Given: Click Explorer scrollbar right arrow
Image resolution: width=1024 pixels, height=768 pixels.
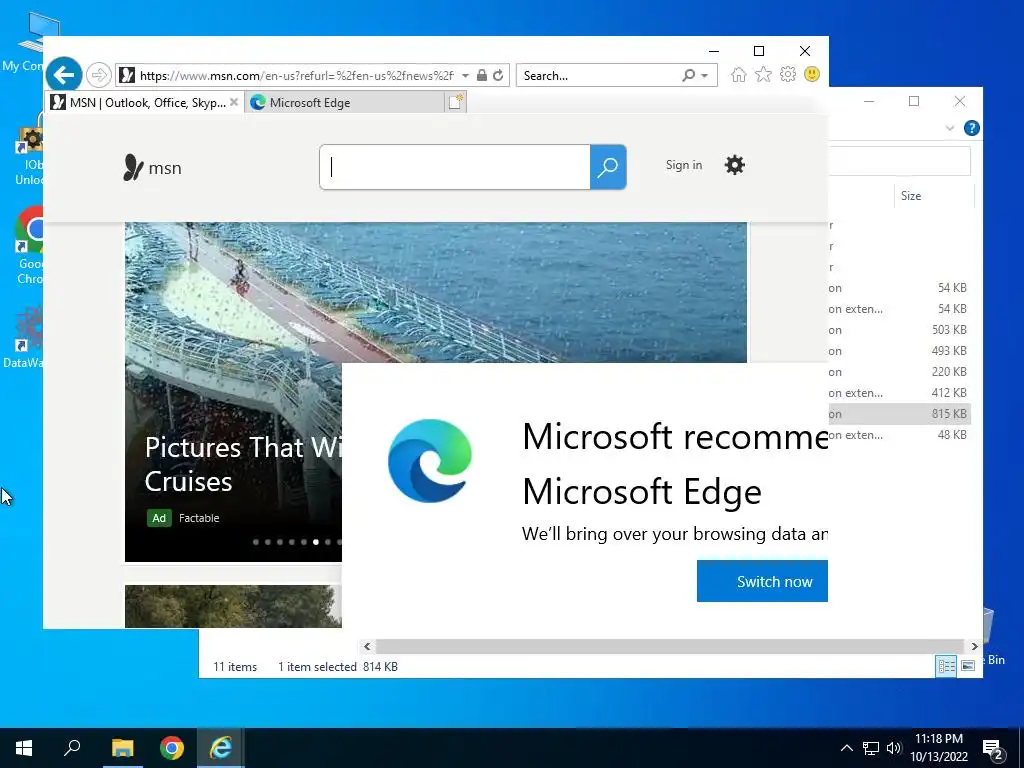Looking at the screenshot, I should point(974,647).
